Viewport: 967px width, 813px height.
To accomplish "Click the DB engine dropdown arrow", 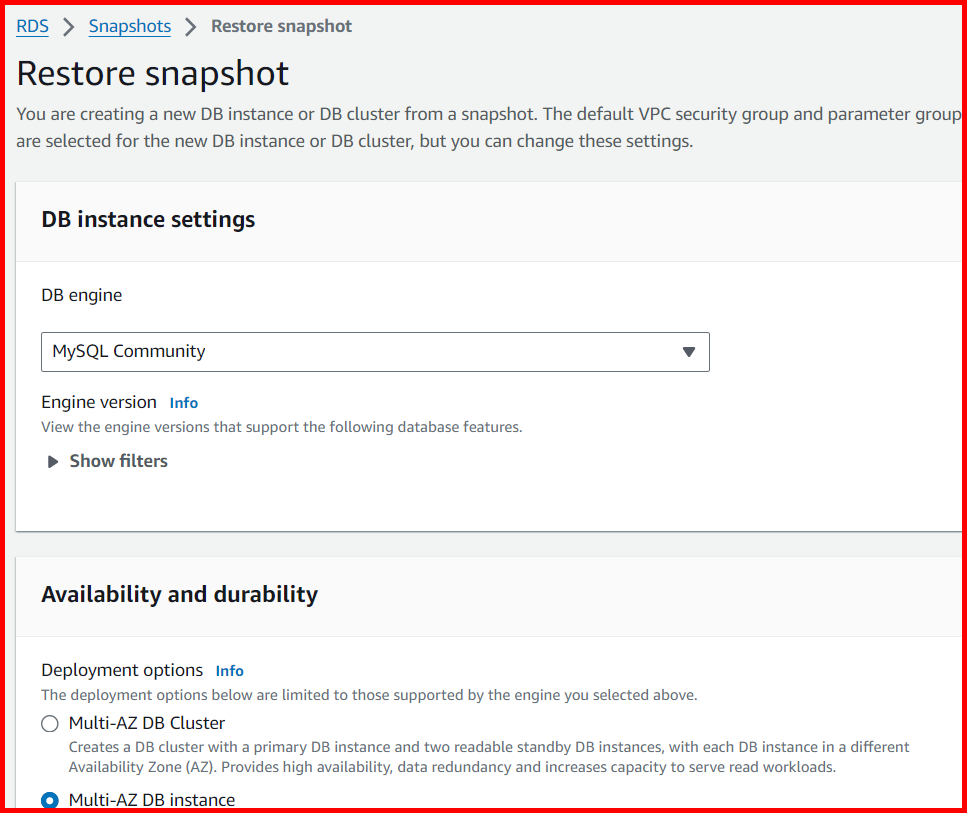I will [x=688, y=352].
